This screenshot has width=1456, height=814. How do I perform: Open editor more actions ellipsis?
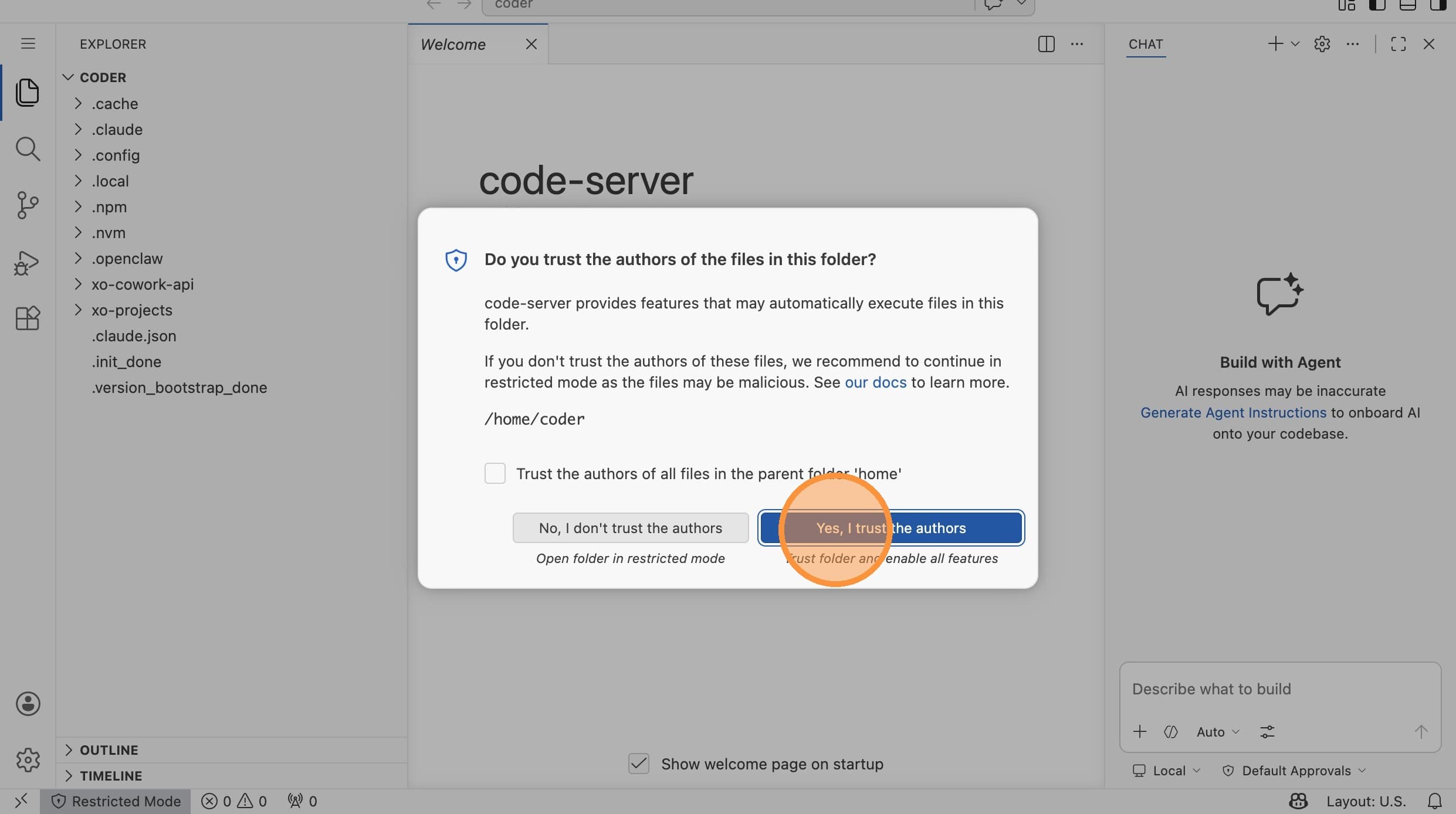coord(1077,44)
